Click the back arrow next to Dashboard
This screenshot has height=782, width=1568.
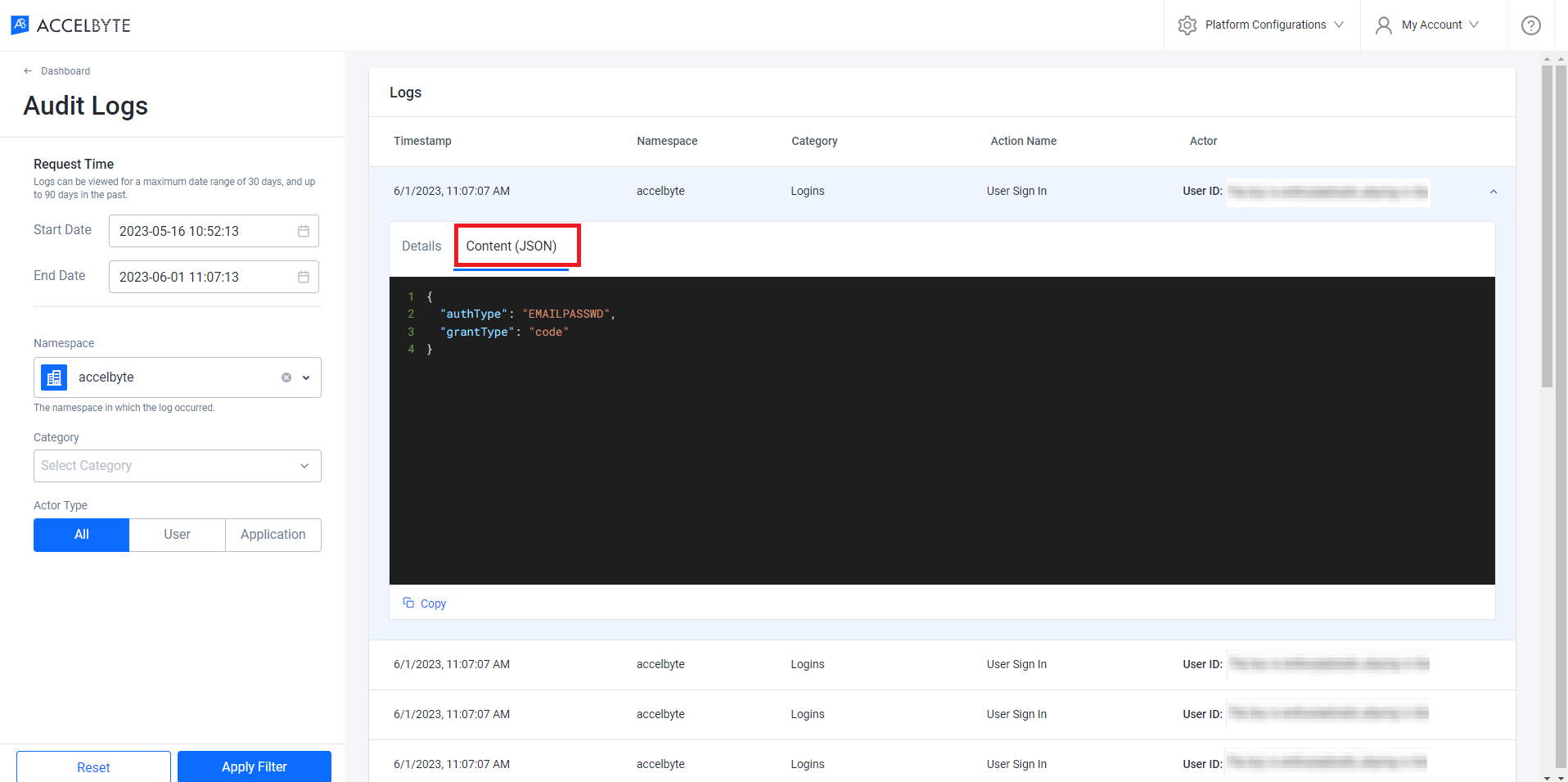[x=28, y=71]
